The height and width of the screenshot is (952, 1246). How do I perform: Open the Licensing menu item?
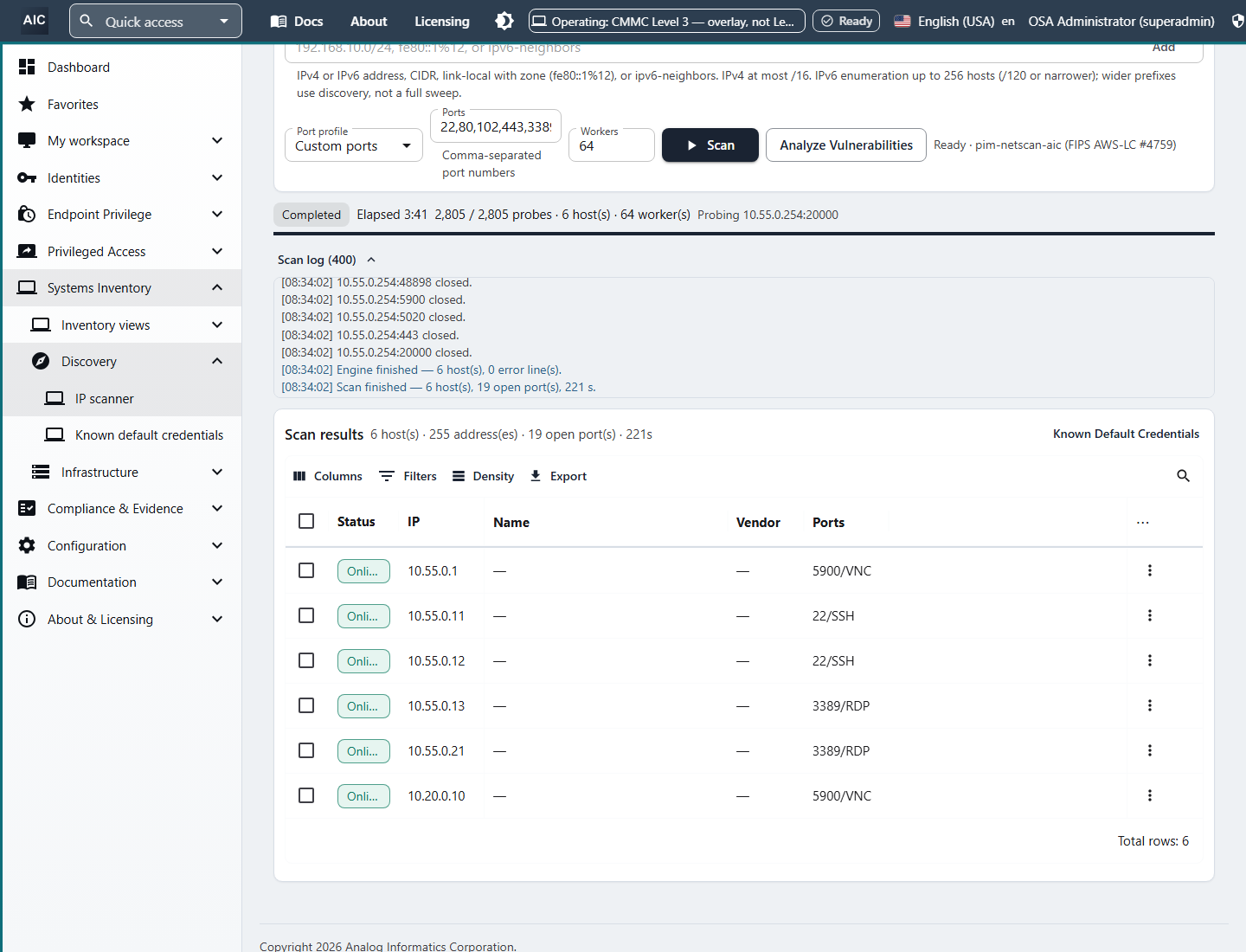click(x=442, y=21)
